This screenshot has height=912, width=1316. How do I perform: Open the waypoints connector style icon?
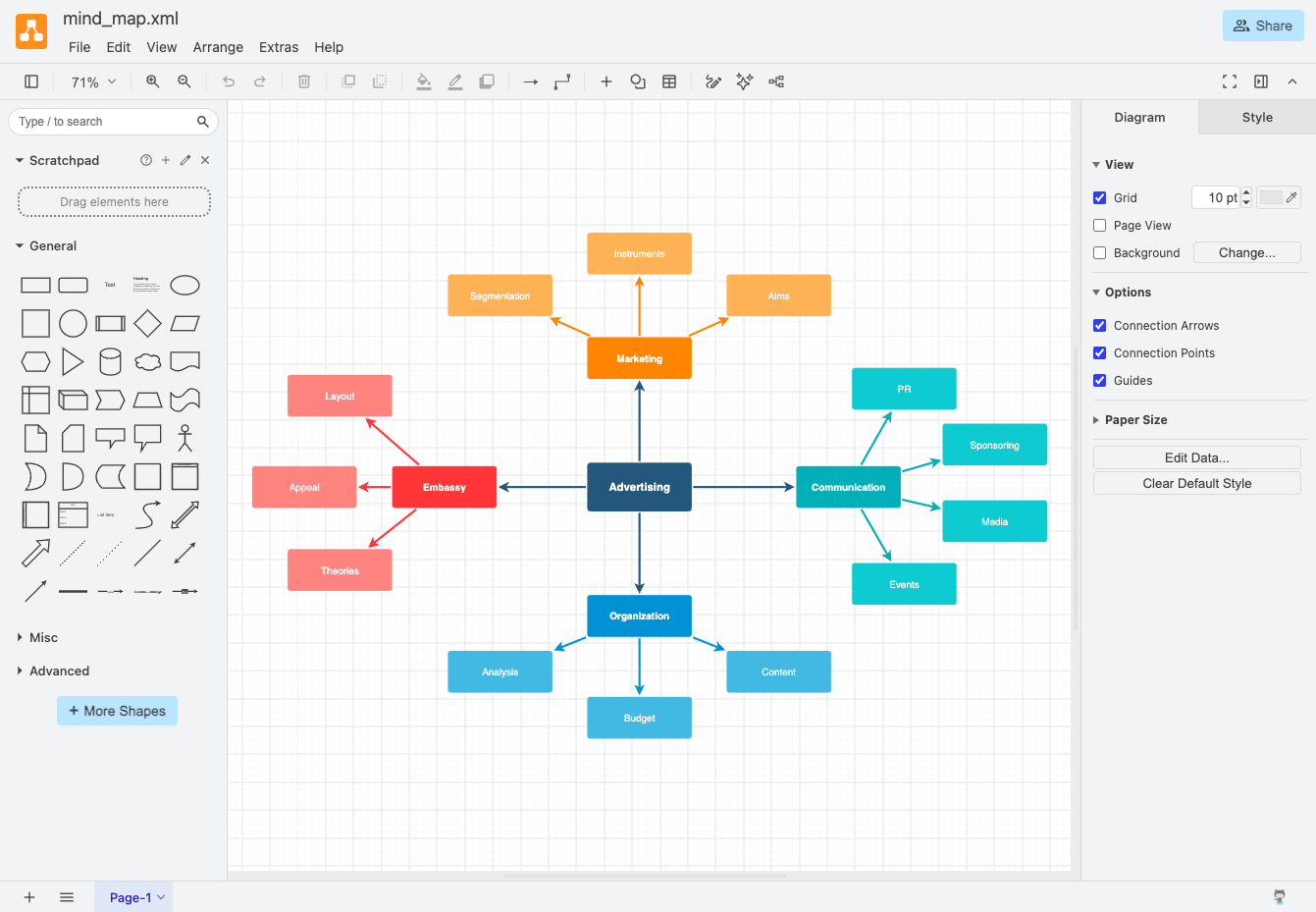pos(562,82)
